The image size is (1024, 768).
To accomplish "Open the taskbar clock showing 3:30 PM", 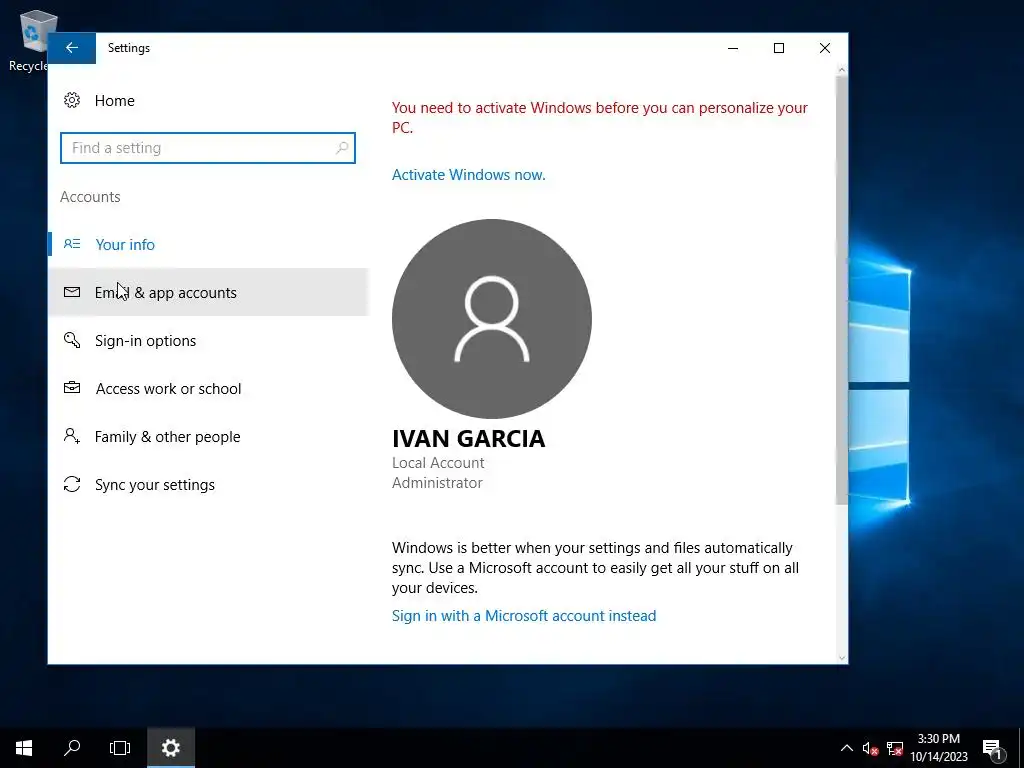I will [x=938, y=748].
